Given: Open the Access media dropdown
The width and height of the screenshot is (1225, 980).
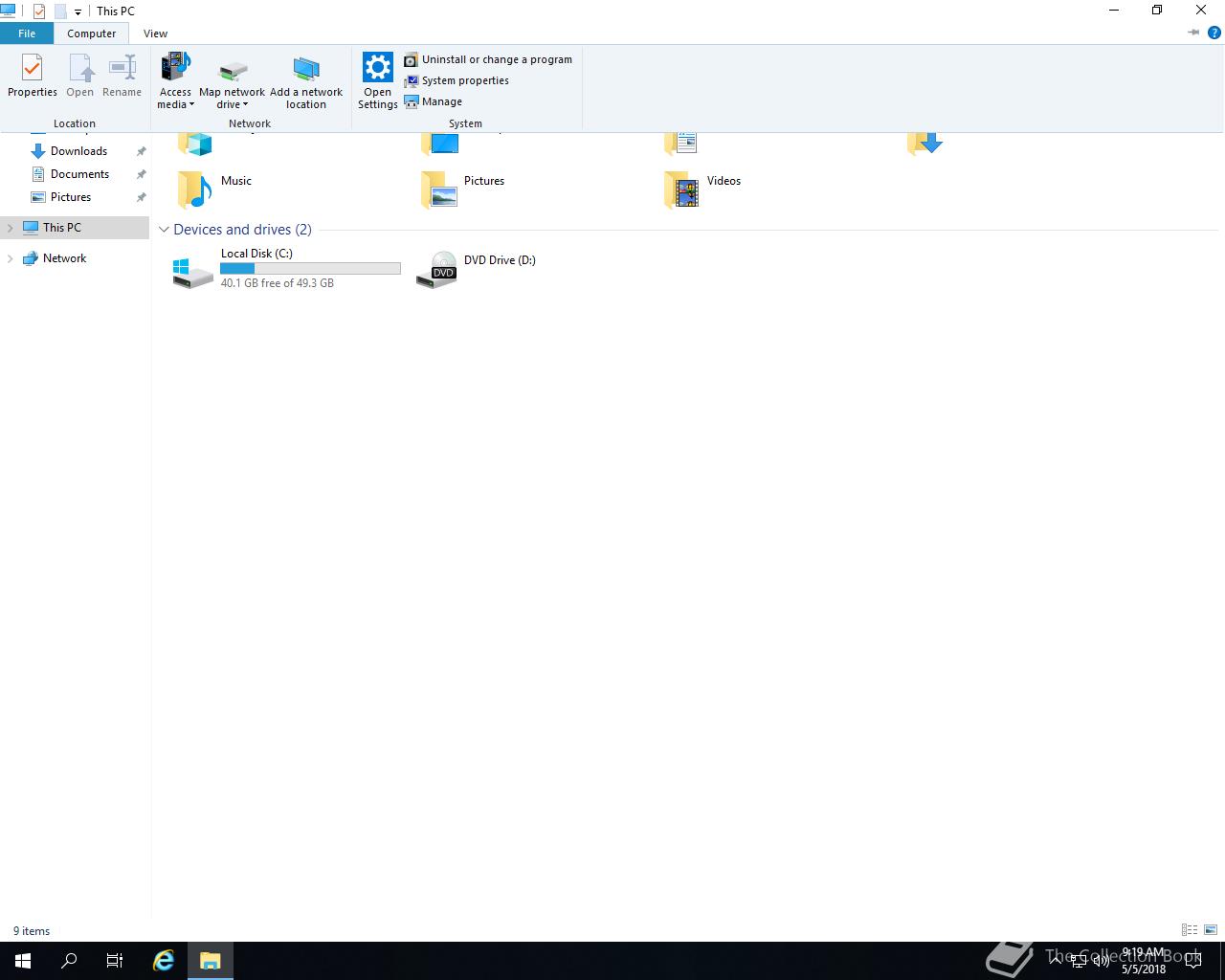Looking at the screenshot, I should (175, 81).
